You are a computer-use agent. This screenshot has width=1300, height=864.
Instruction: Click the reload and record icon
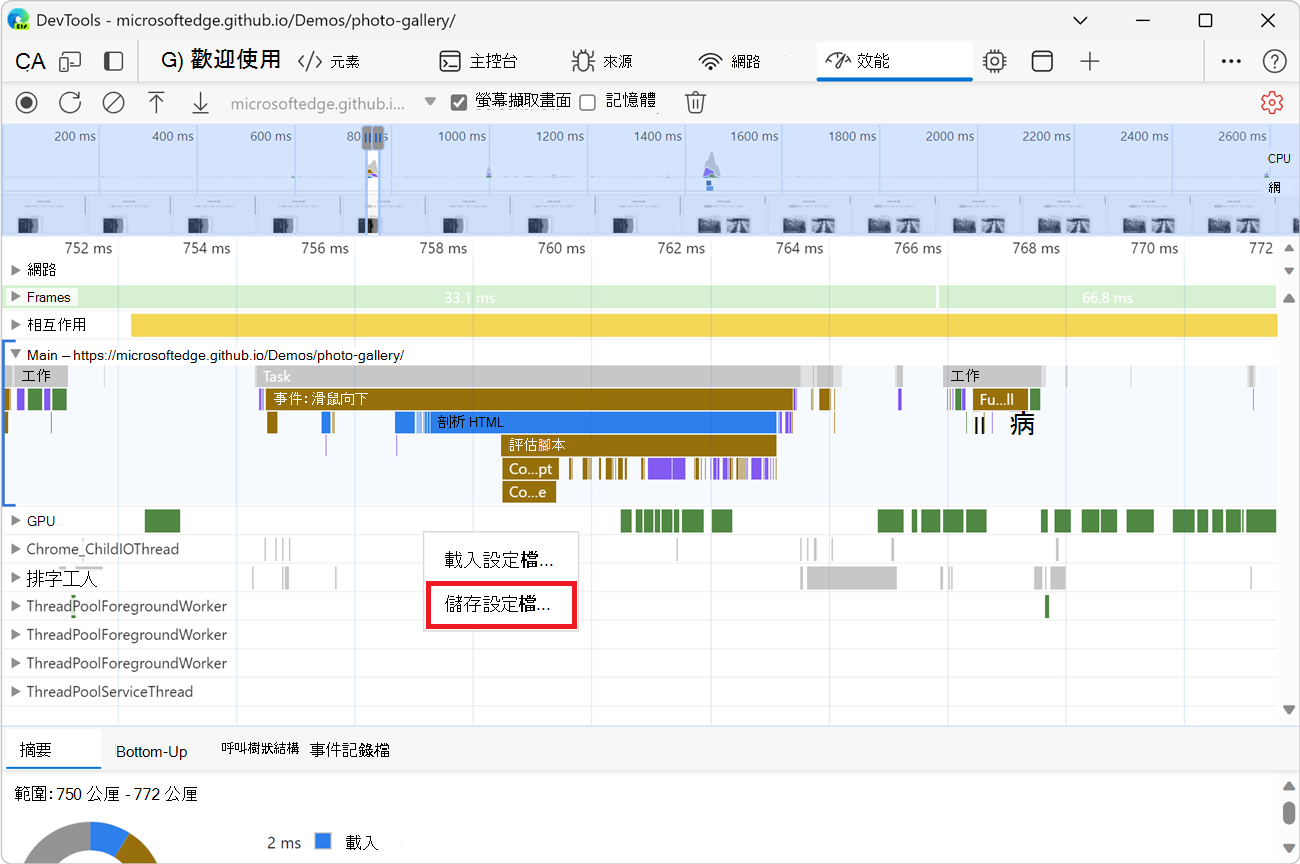pos(70,102)
